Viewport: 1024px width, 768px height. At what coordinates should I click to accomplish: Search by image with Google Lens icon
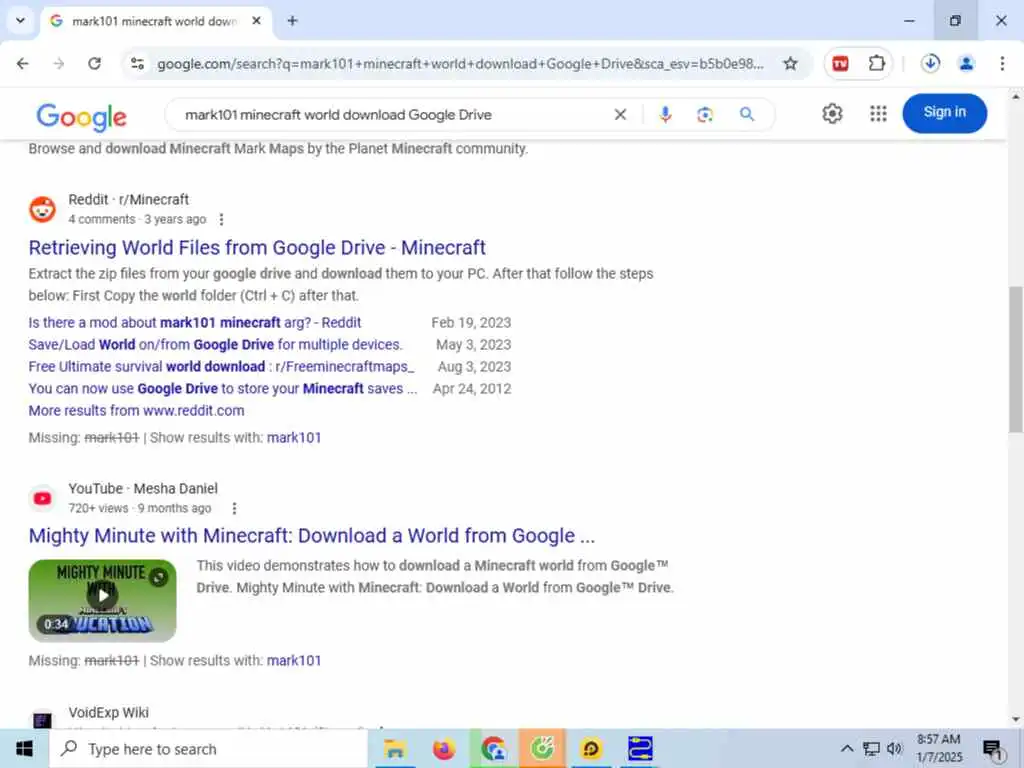(705, 115)
